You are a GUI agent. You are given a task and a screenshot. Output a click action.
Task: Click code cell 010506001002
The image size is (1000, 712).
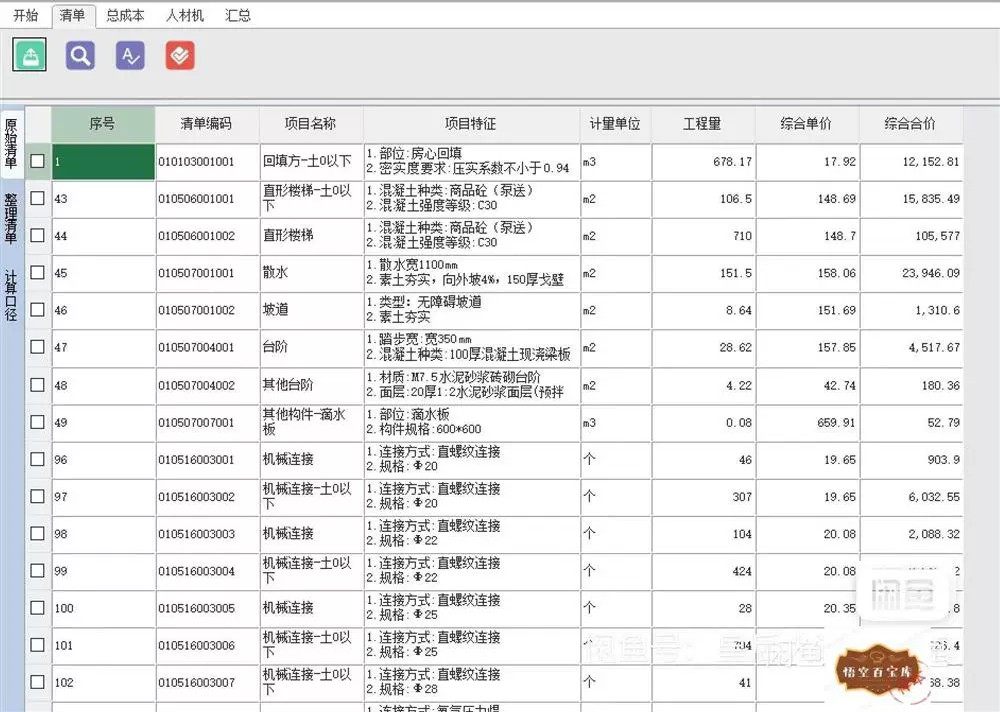click(x=207, y=235)
